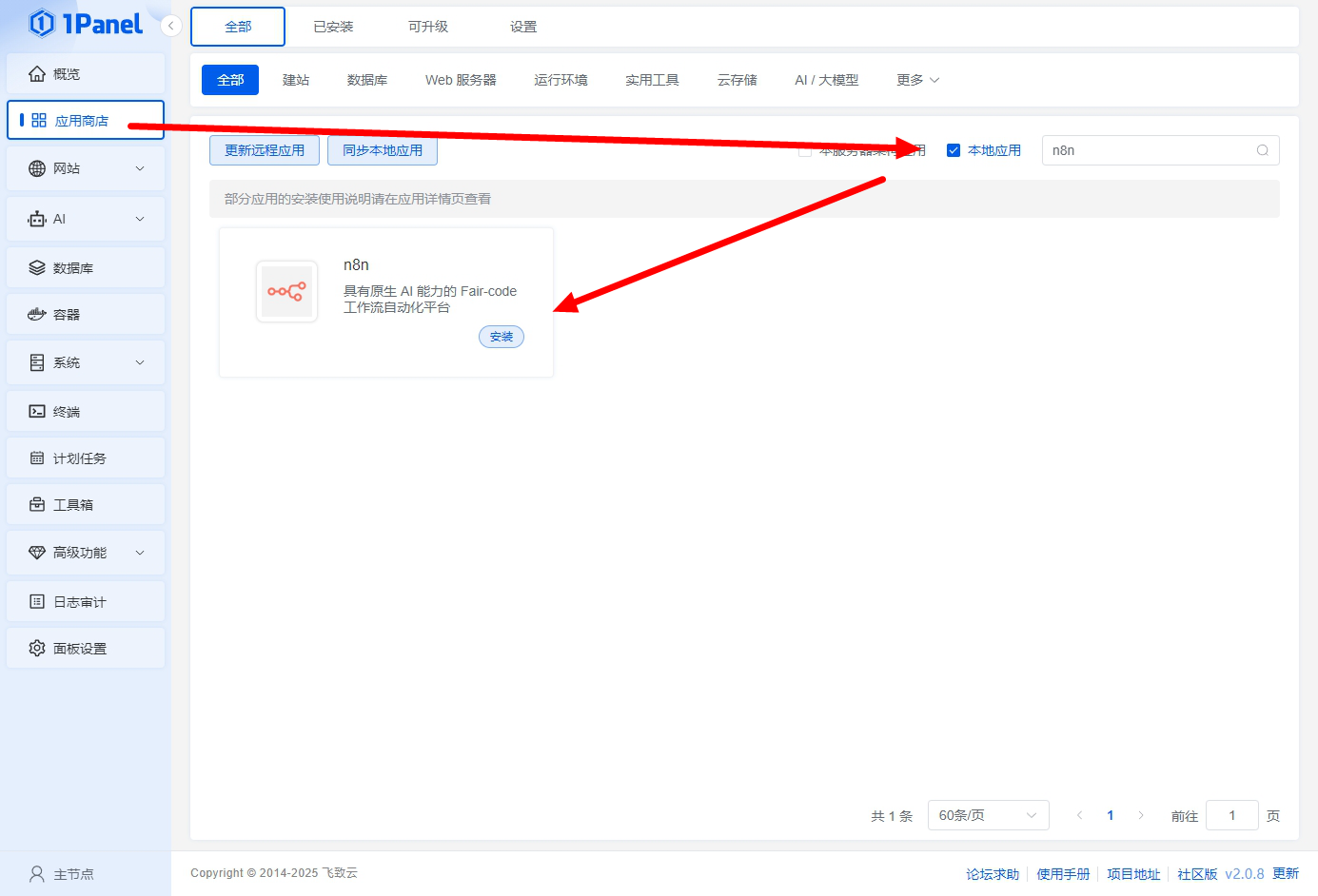Select the top 全部 tab
The width and height of the screenshot is (1318, 896).
click(238, 27)
